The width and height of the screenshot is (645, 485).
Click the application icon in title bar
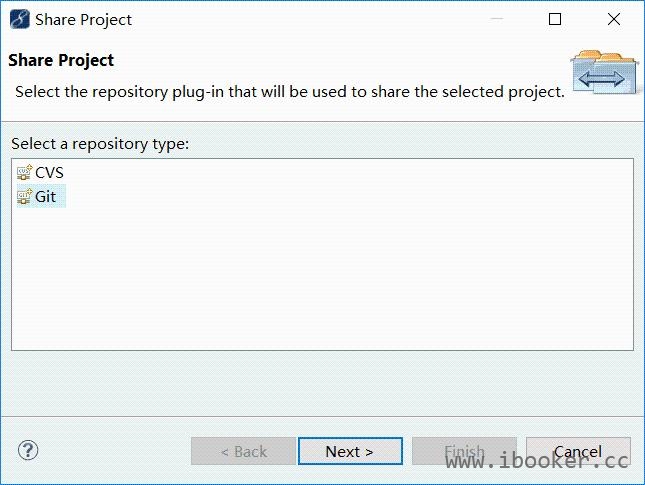coord(19,19)
